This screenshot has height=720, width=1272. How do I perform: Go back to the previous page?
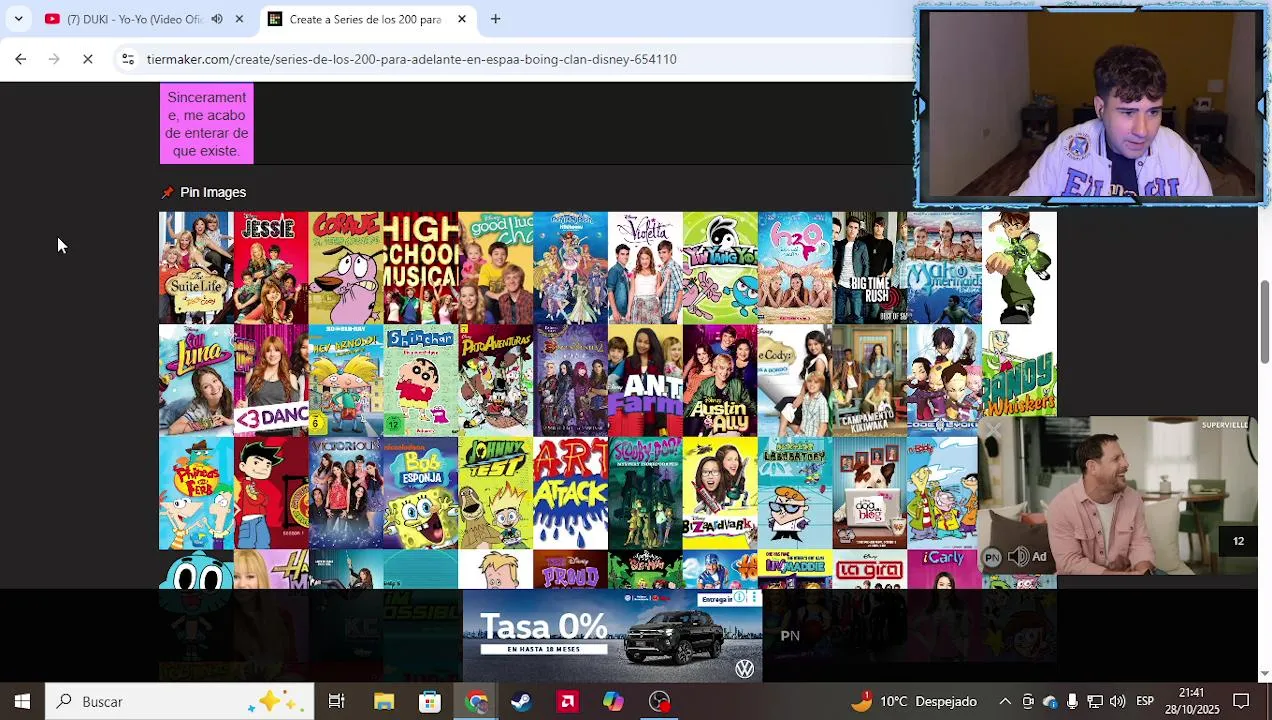point(20,59)
